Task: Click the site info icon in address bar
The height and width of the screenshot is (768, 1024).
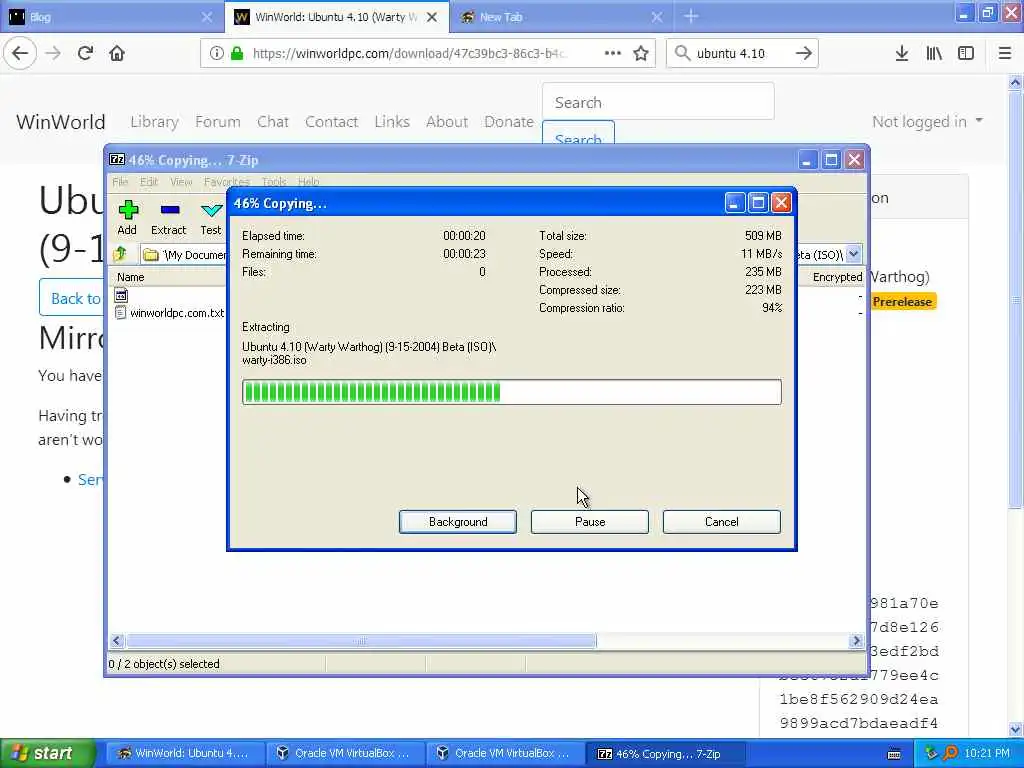Action: pyautogui.click(x=216, y=54)
